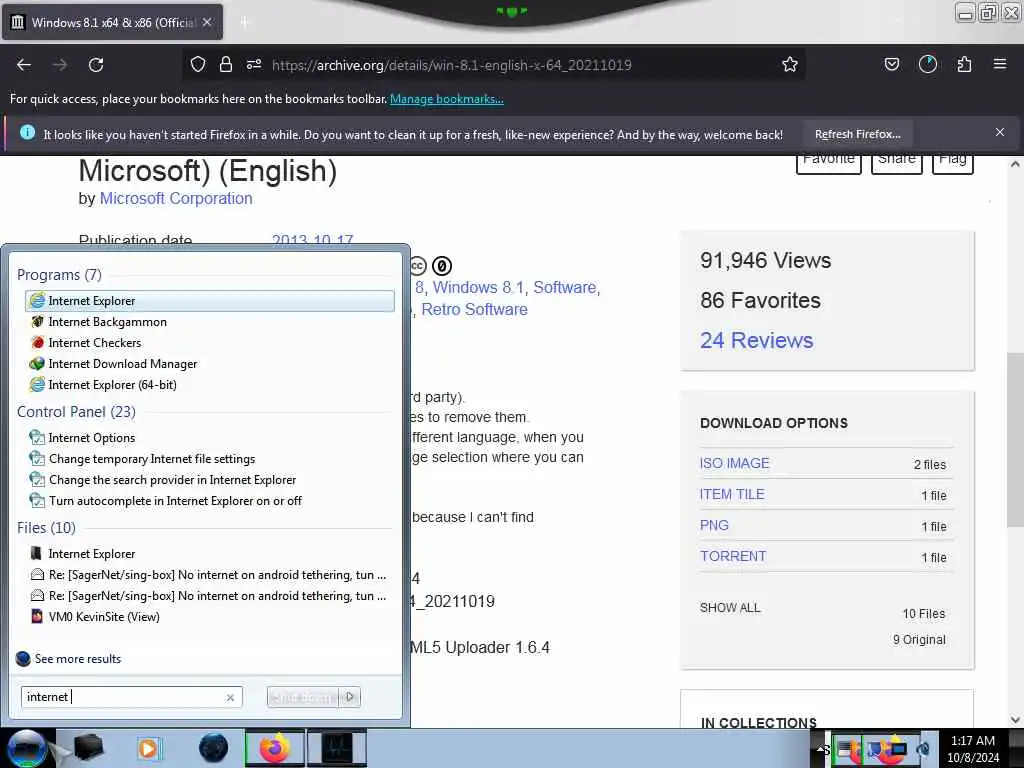Click the 2013-10-17 publication date link
This screenshot has width=1024, height=768.
[312, 240]
